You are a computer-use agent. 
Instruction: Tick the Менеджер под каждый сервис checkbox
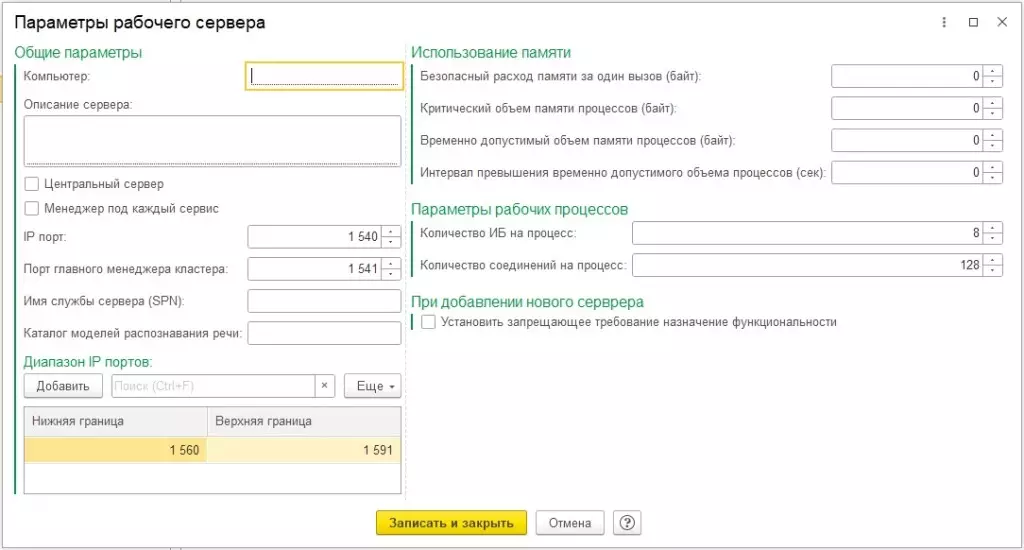point(31,209)
